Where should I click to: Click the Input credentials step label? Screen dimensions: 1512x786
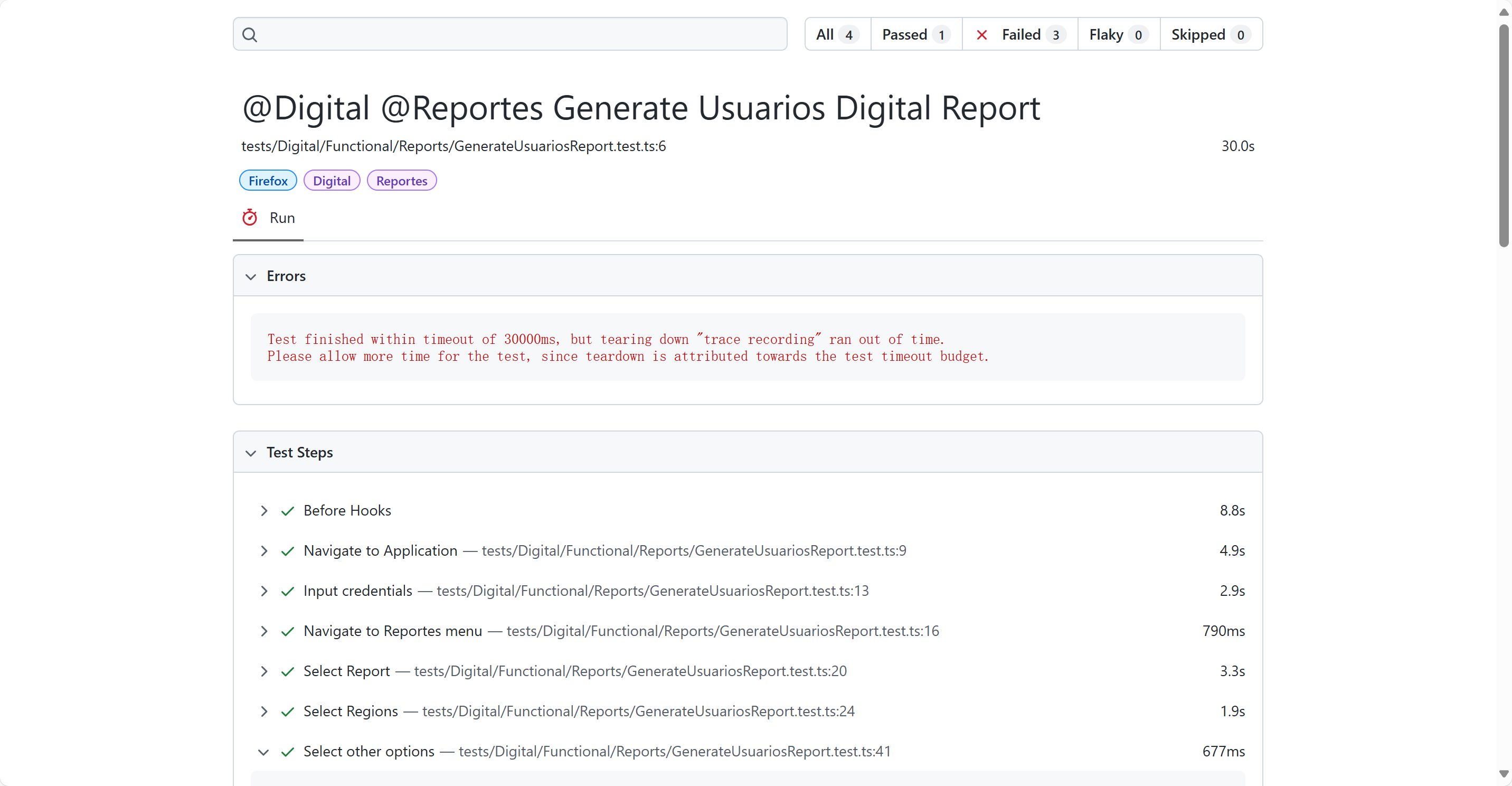358,591
